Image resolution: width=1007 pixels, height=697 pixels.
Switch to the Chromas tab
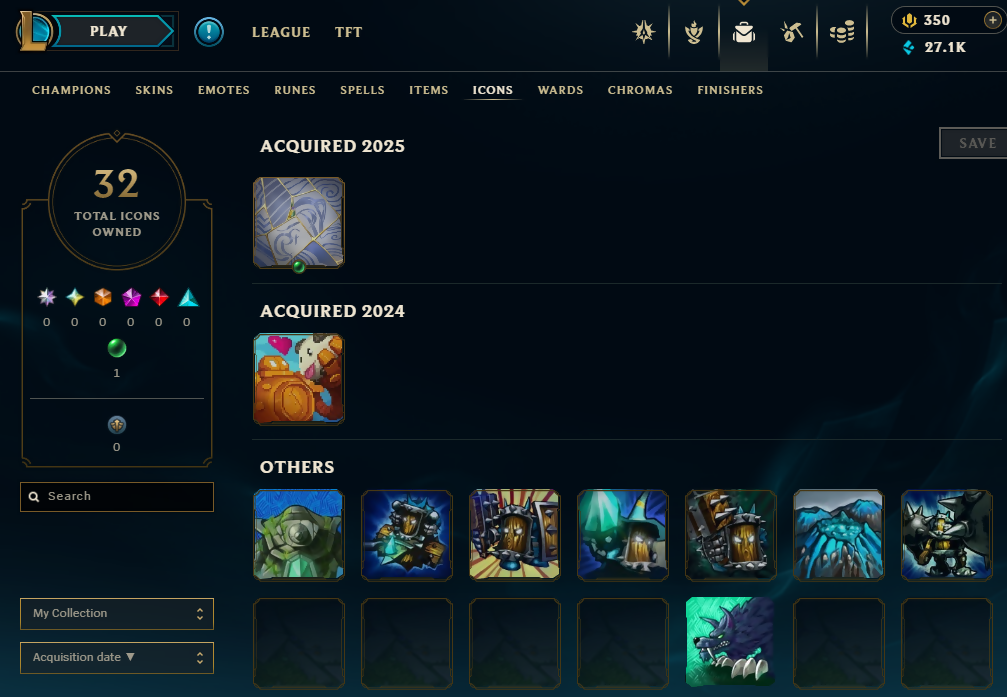[x=640, y=90]
